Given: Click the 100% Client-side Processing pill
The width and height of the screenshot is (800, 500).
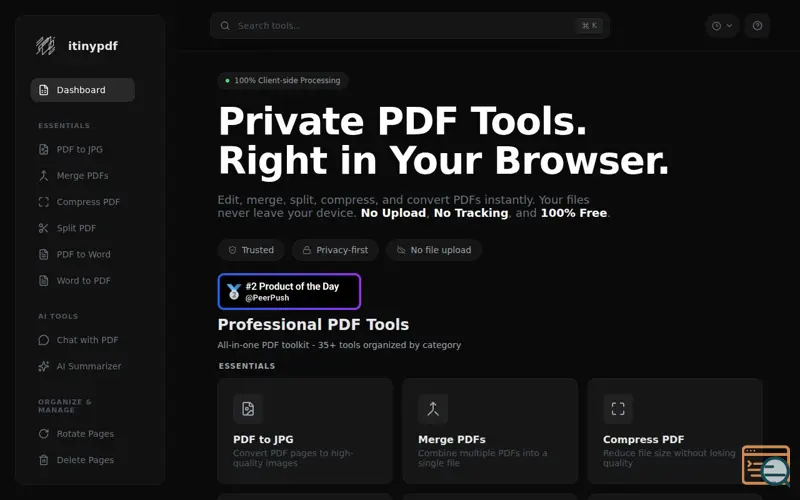Looking at the screenshot, I should click(283, 81).
